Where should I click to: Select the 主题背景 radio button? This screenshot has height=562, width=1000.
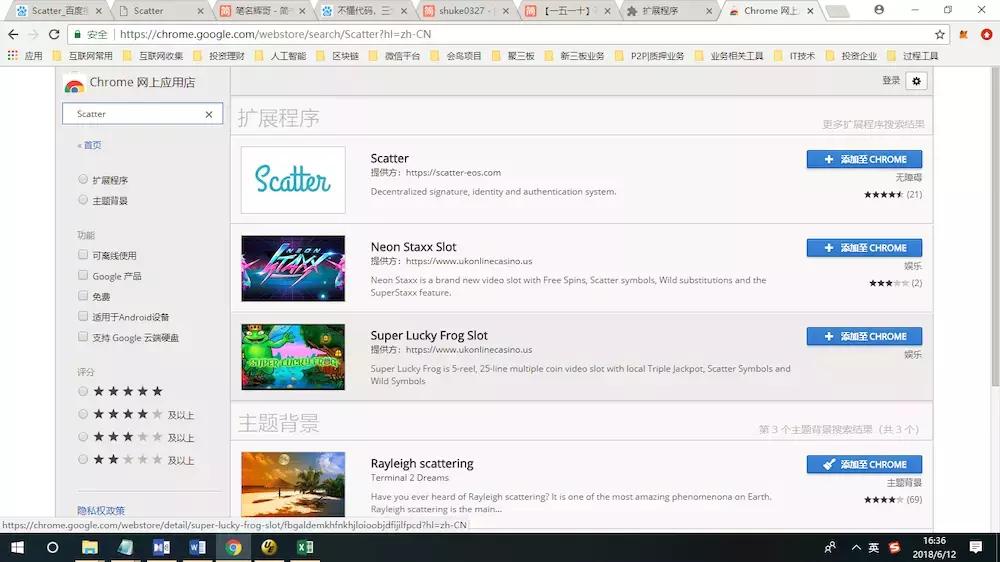click(x=83, y=200)
